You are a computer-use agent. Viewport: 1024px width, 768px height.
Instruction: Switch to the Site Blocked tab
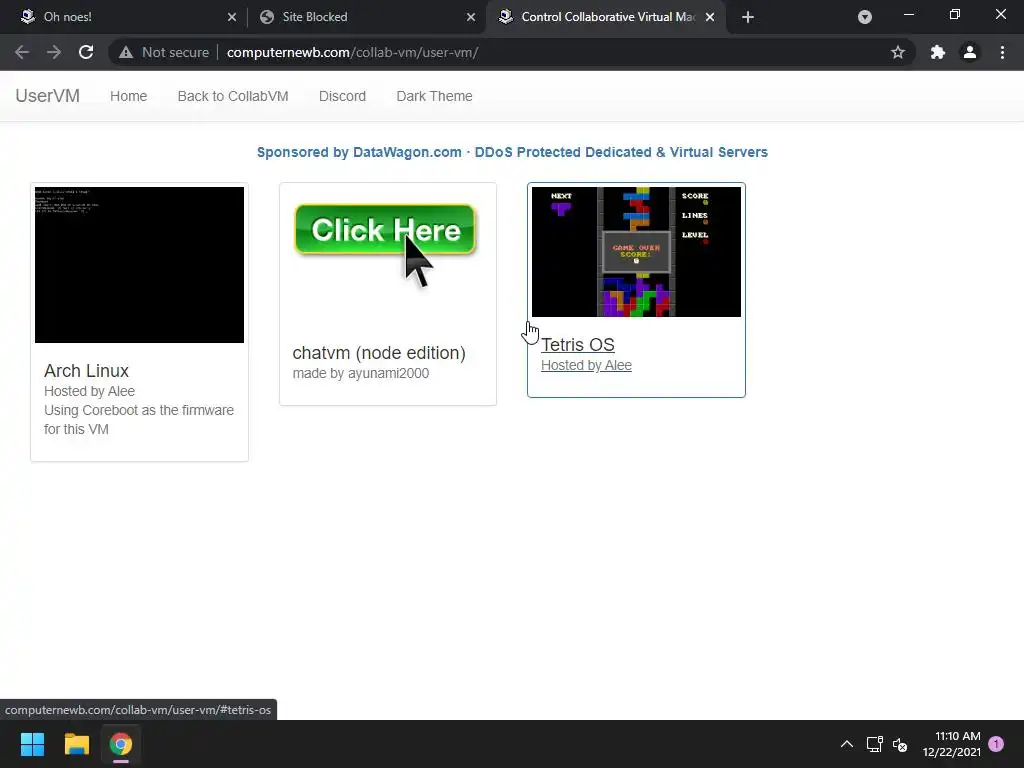(x=366, y=17)
